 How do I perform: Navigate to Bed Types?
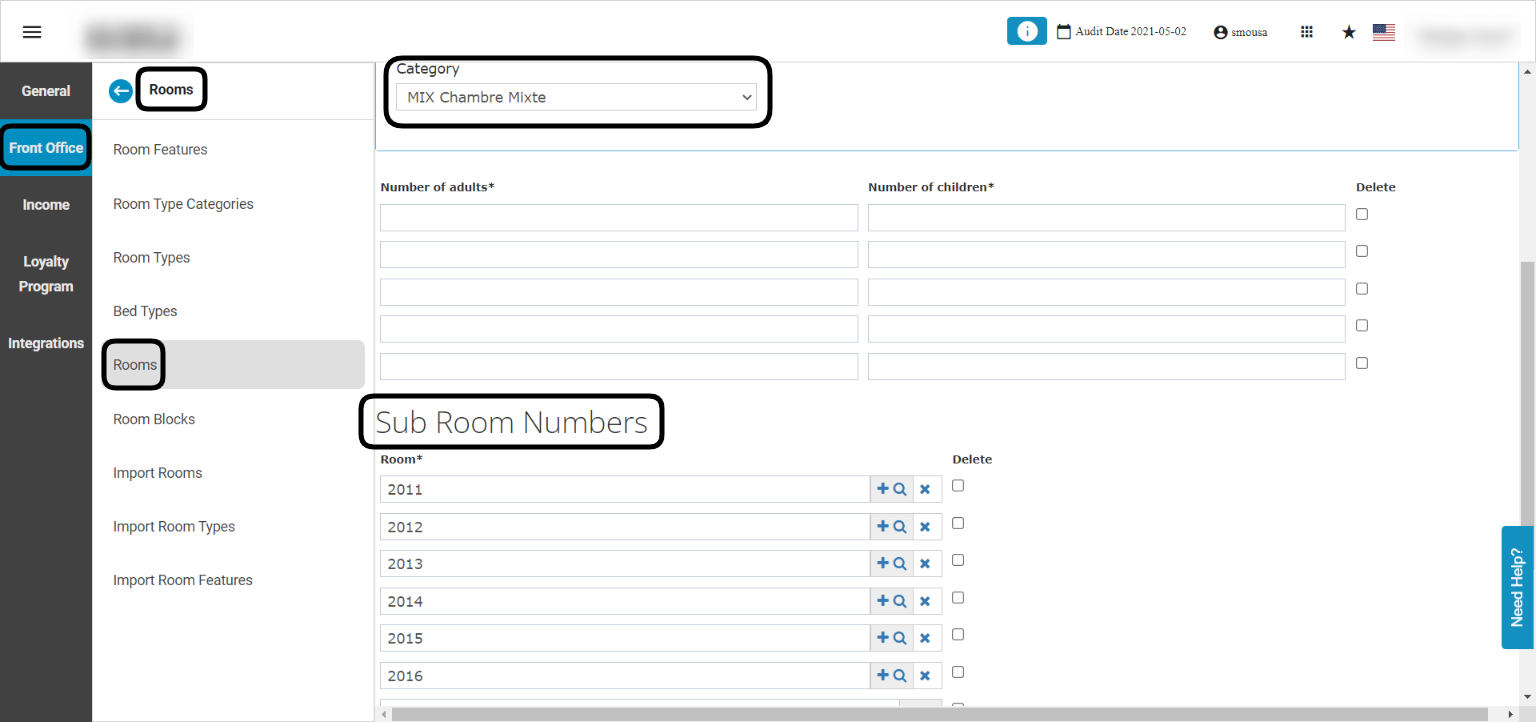click(145, 311)
